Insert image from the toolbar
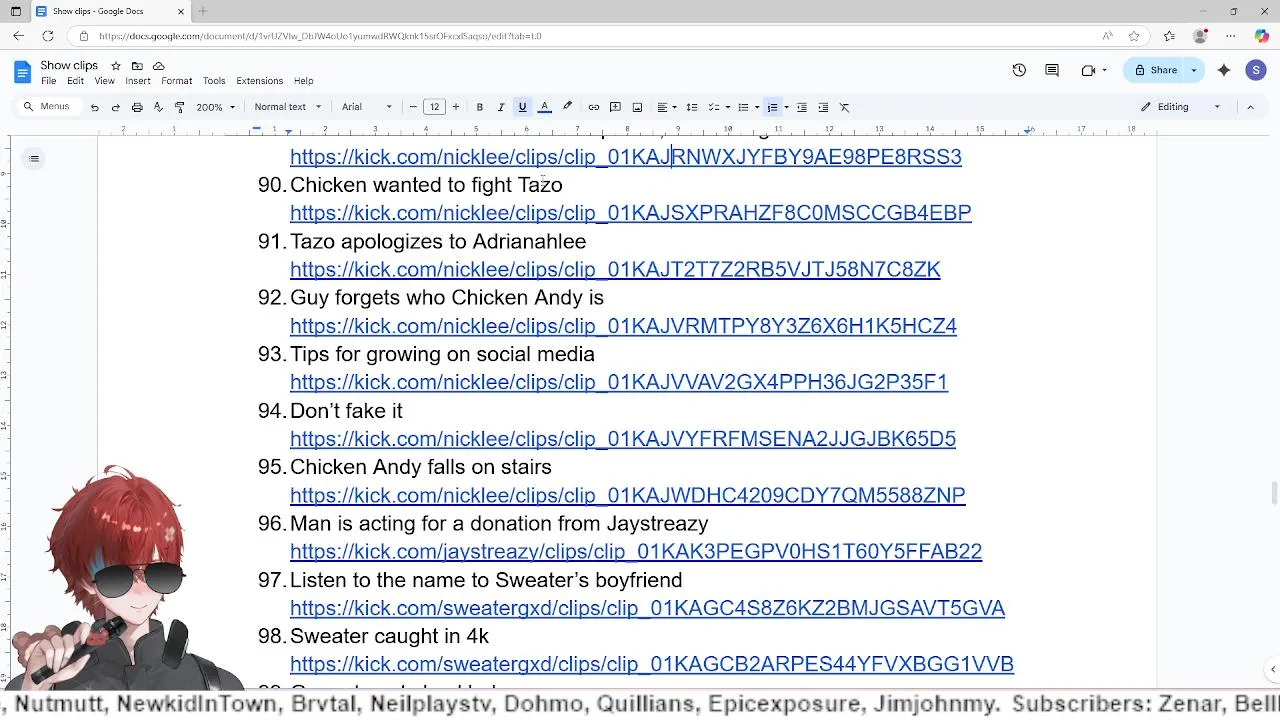The image size is (1280, 720). (637, 107)
